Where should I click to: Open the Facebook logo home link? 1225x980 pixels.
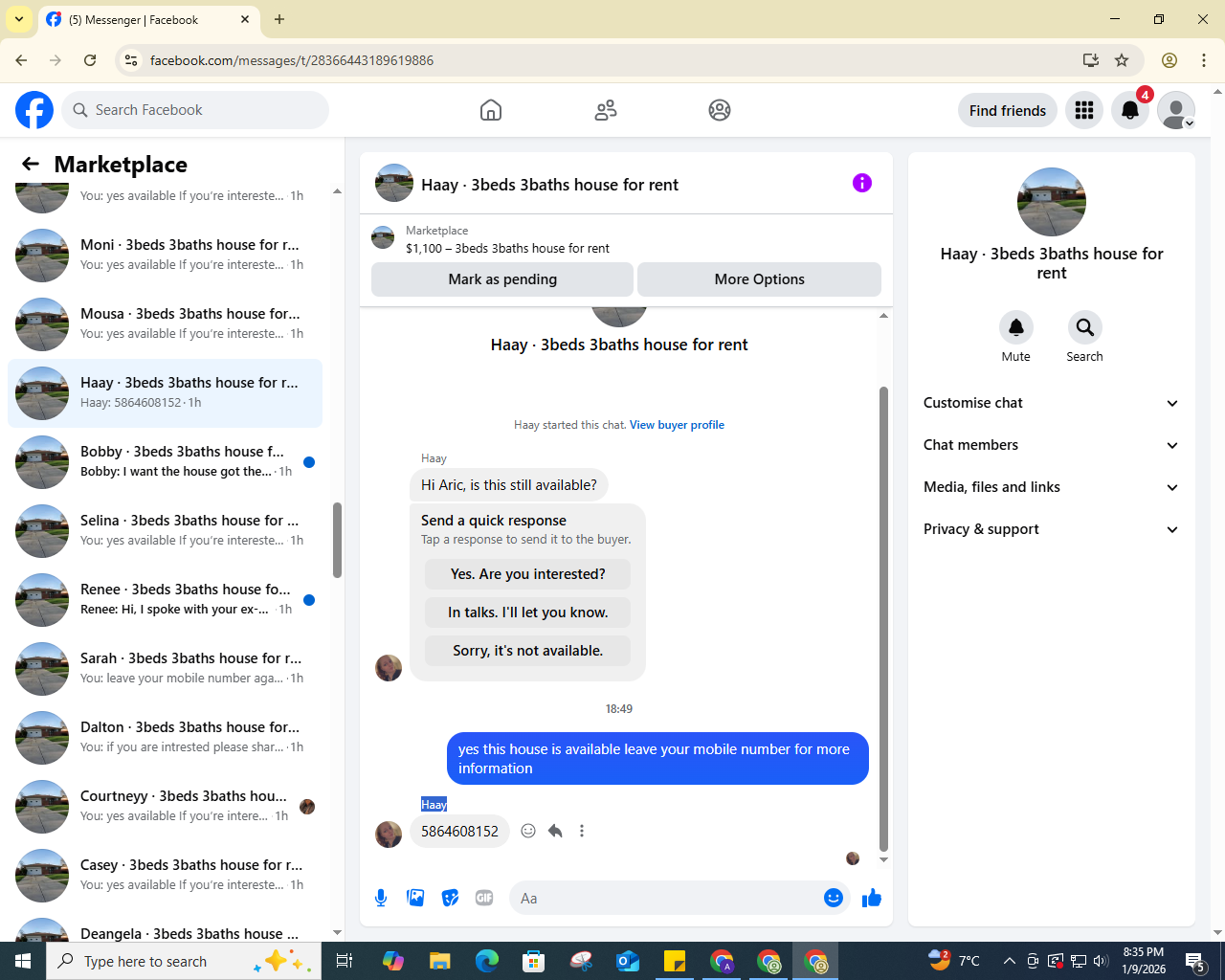(x=34, y=110)
